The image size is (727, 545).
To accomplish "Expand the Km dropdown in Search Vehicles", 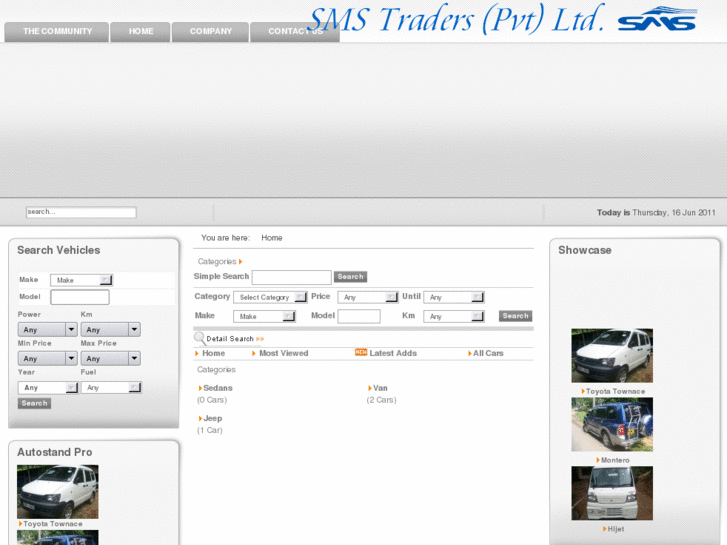I will [110, 329].
